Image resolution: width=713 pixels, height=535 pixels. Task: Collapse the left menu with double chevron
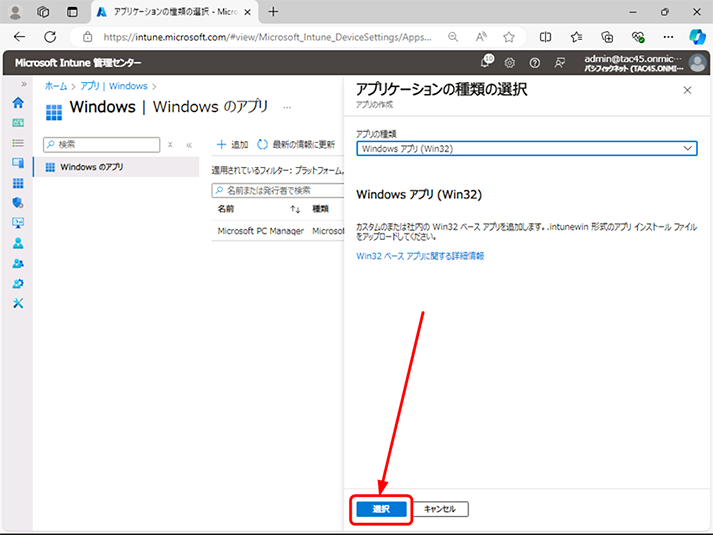click(x=189, y=145)
